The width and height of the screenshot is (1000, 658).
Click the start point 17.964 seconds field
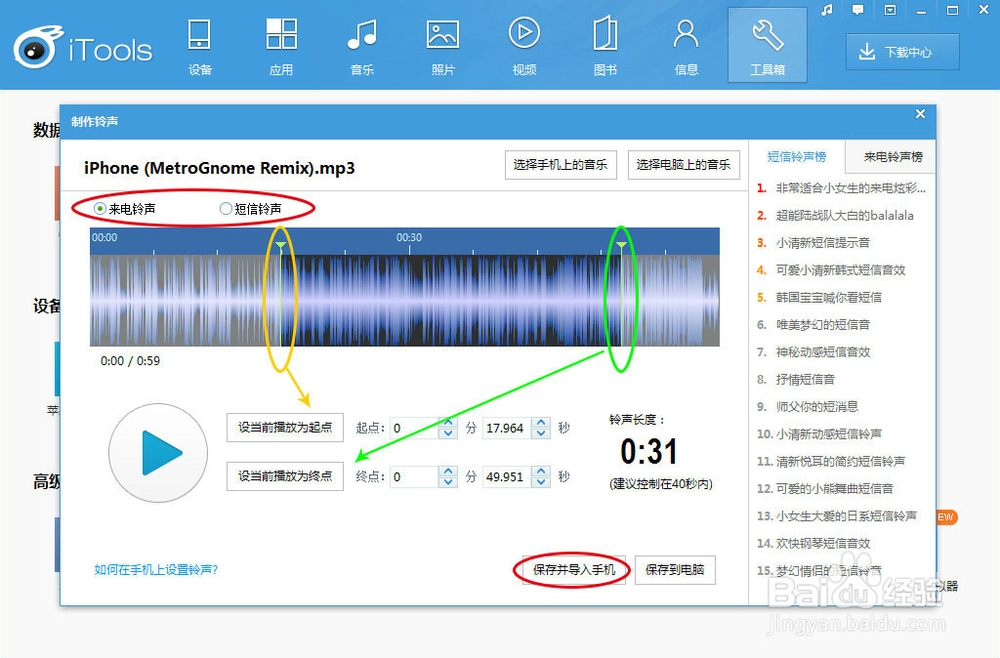click(508, 428)
